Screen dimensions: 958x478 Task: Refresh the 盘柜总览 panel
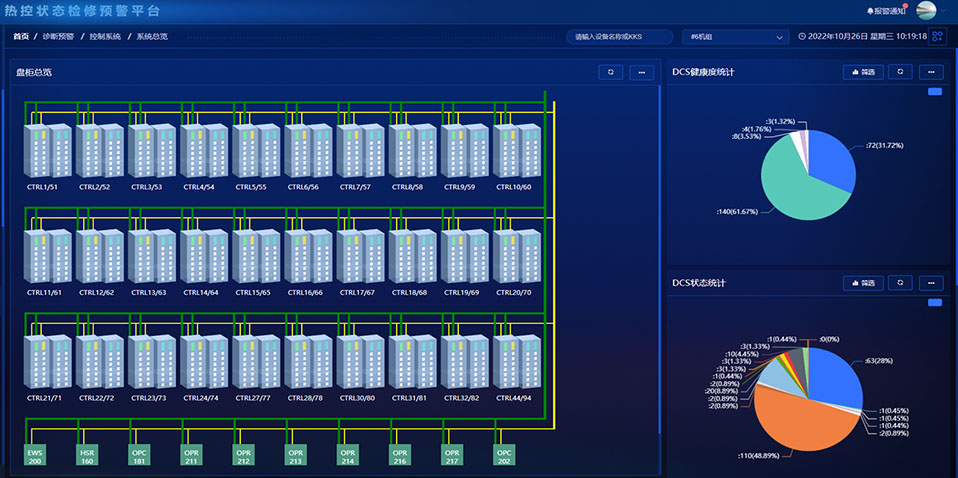pyautogui.click(x=610, y=72)
